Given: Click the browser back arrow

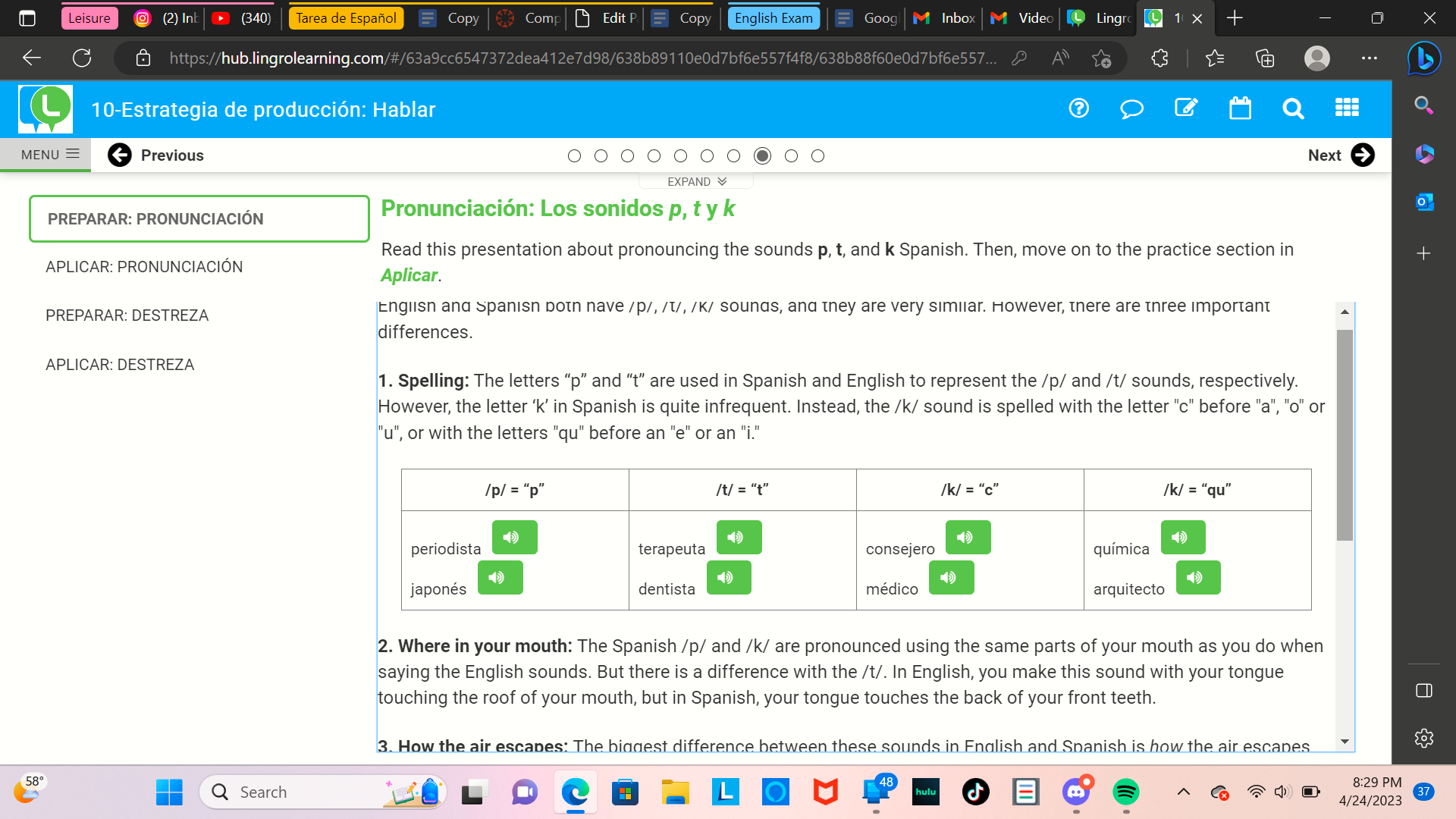Looking at the screenshot, I should pos(32,58).
